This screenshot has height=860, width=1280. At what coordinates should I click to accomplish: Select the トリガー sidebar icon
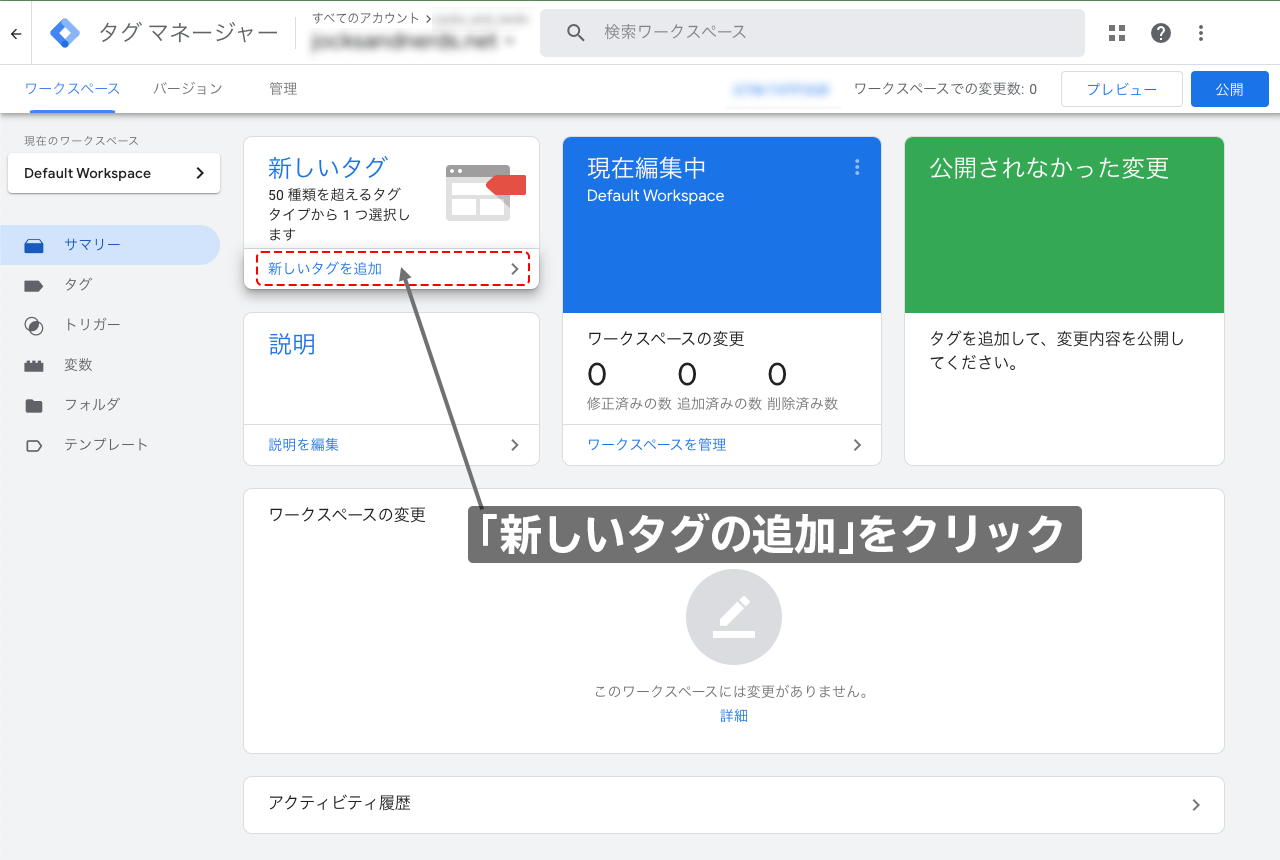point(34,325)
